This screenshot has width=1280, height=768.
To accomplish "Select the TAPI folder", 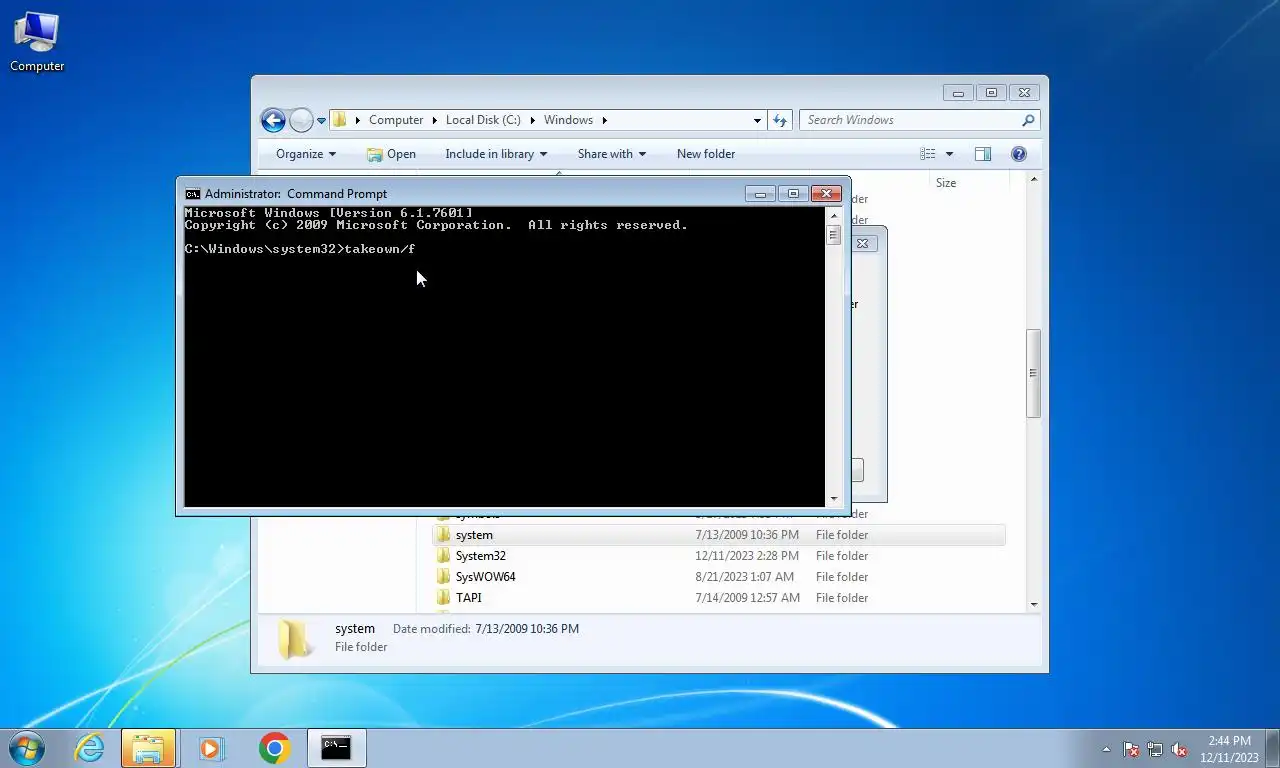I will 468,598.
